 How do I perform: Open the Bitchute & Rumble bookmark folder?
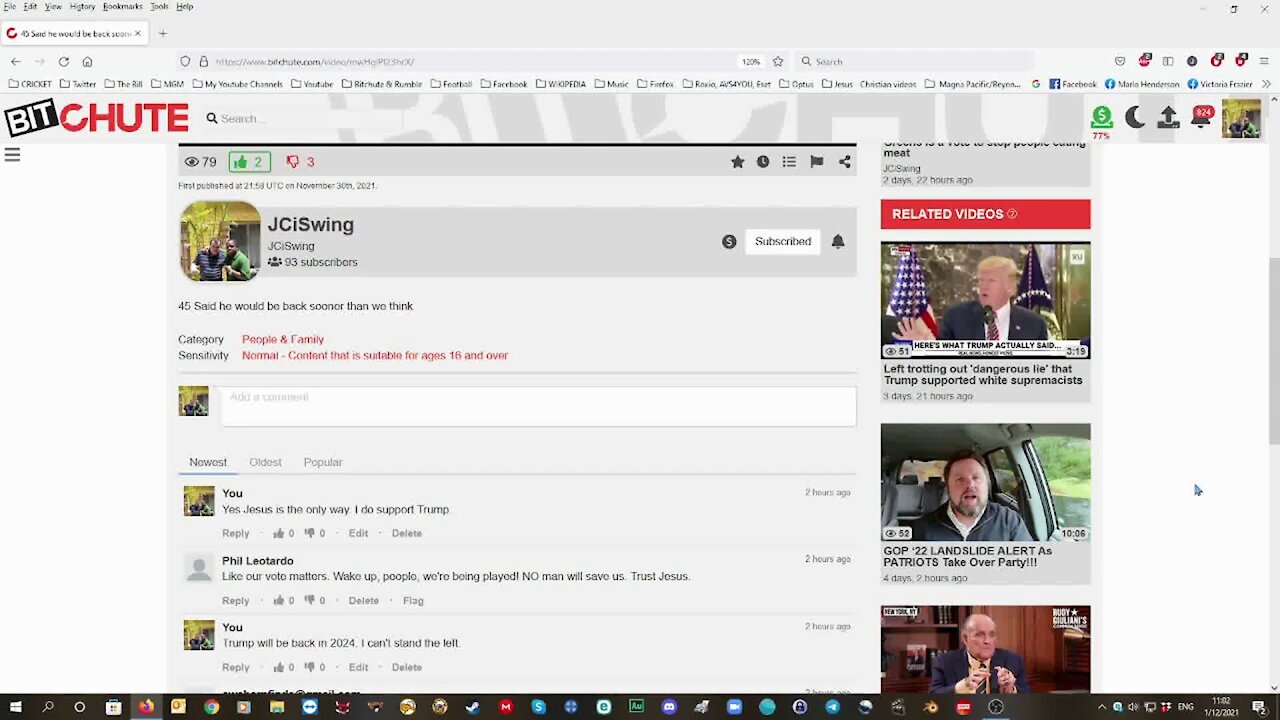point(382,84)
